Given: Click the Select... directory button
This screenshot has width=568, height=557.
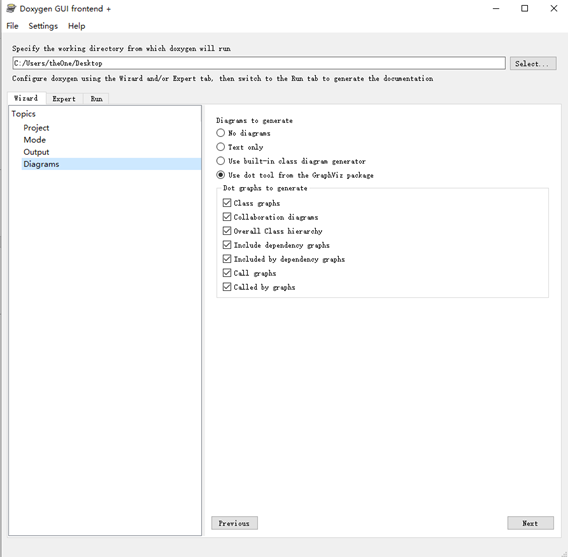Looking at the screenshot, I should (533, 63).
